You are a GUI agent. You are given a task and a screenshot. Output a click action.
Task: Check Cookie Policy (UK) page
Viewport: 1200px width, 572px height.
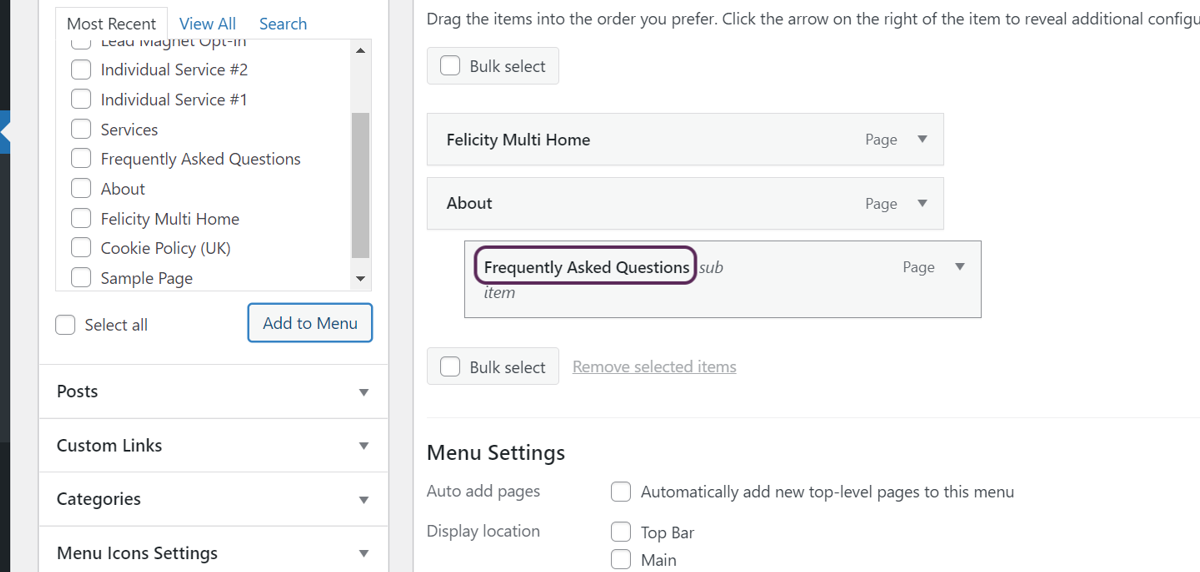(81, 248)
